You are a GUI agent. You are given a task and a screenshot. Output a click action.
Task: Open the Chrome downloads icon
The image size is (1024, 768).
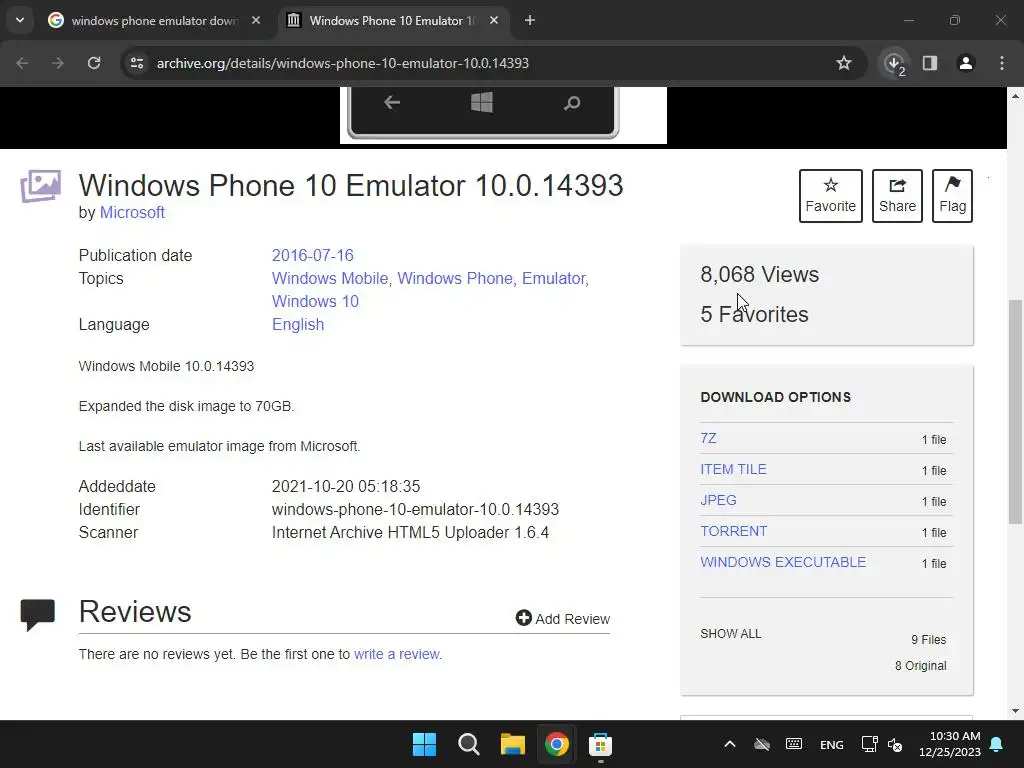[893, 63]
